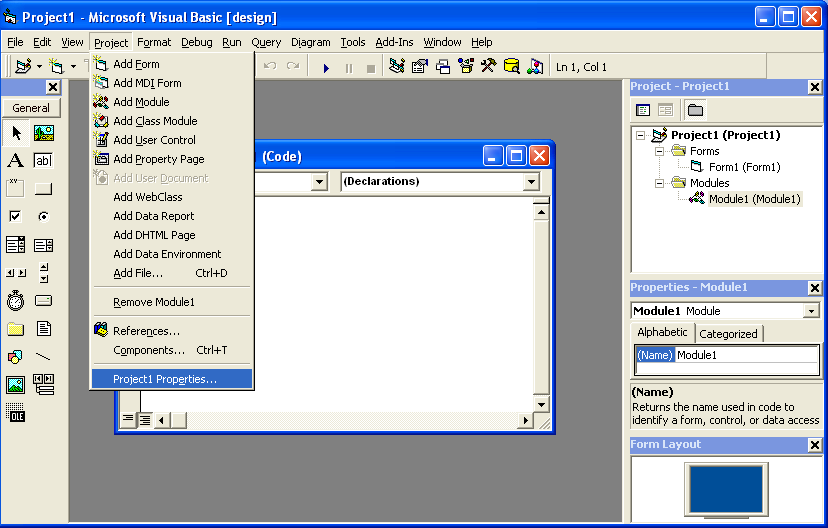This screenshot has width=828, height=528.
Task: Select the DirListBox folder tool
Action: (16, 329)
